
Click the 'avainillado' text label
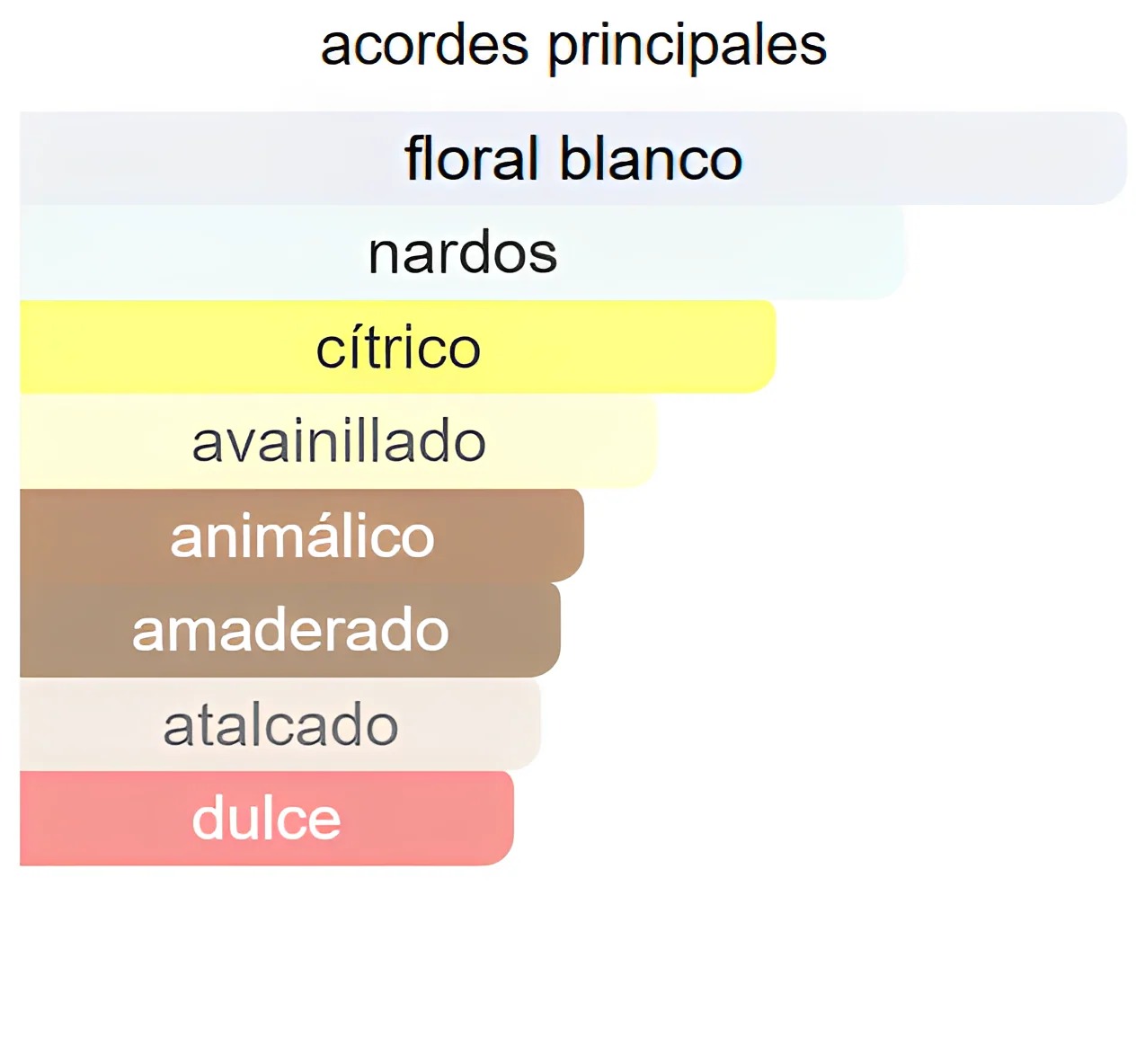point(339,442)
